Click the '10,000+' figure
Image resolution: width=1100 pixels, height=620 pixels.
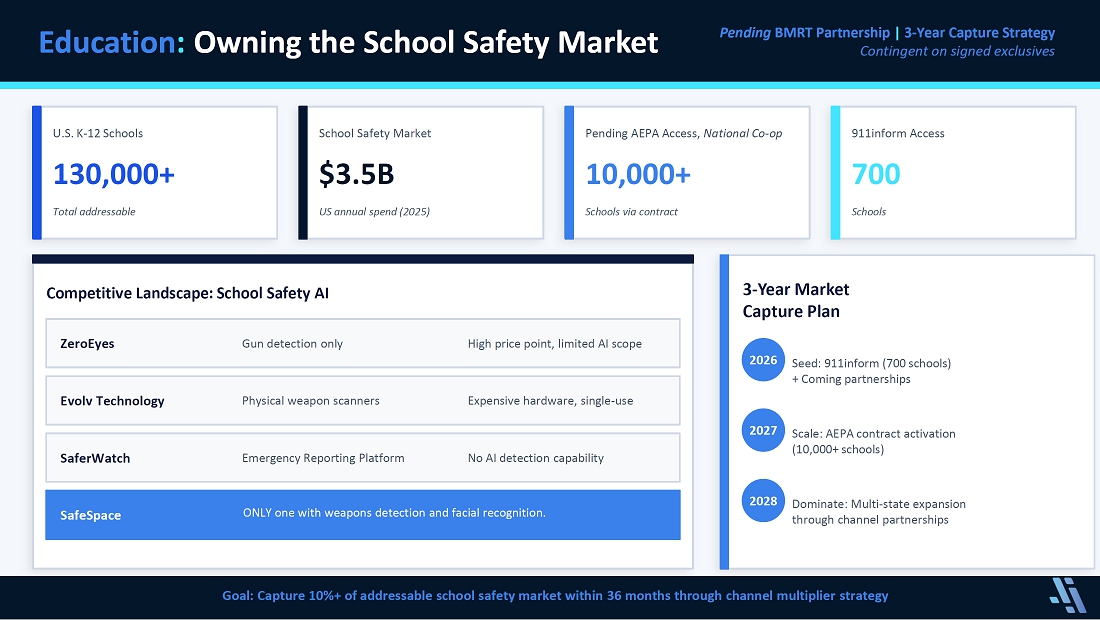[638, 174]
